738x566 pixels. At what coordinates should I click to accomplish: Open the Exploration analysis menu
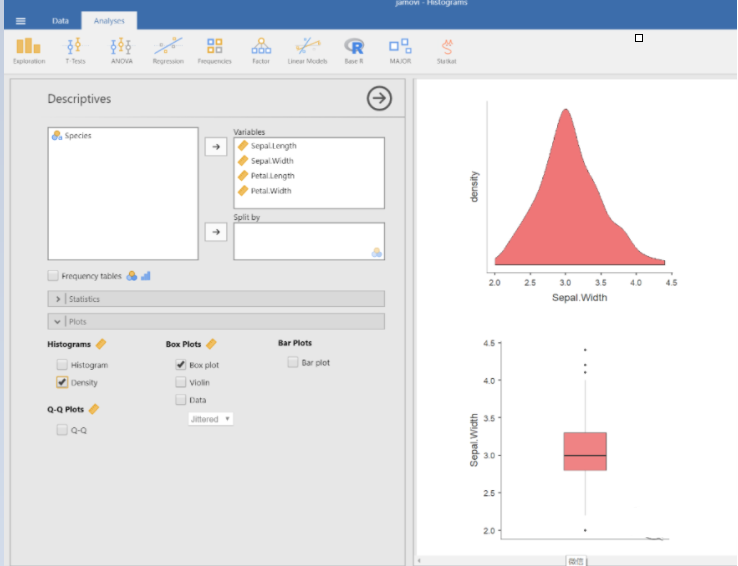tap(28, 49)
